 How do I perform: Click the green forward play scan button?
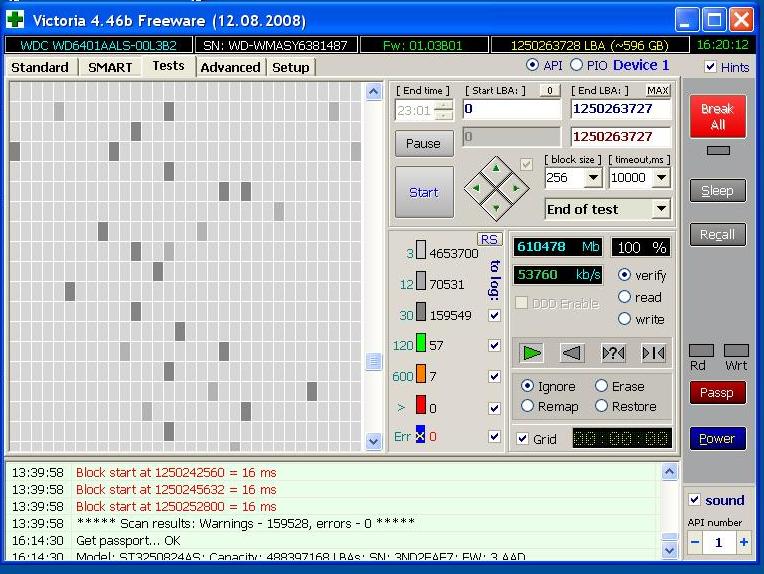532,352
